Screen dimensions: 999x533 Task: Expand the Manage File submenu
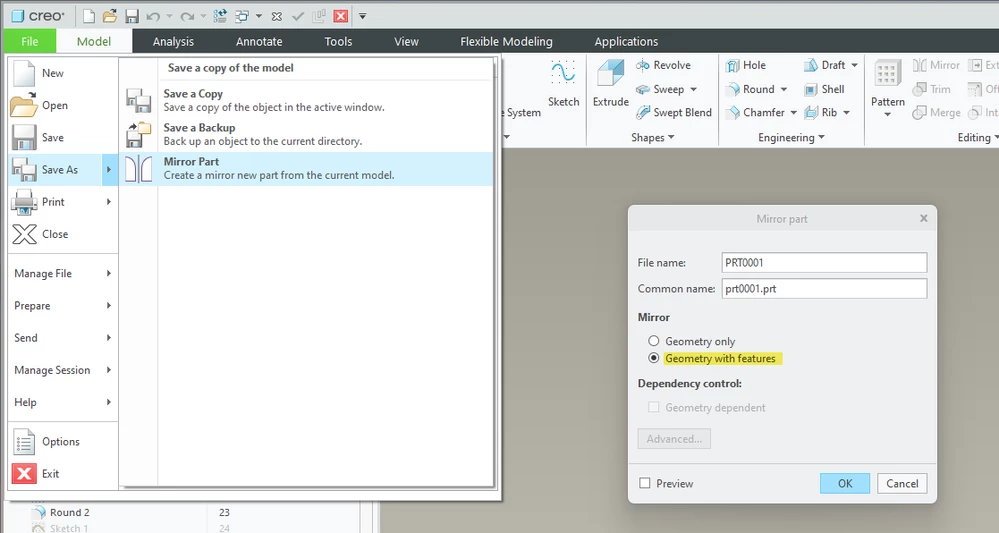[x=63, y=274]
